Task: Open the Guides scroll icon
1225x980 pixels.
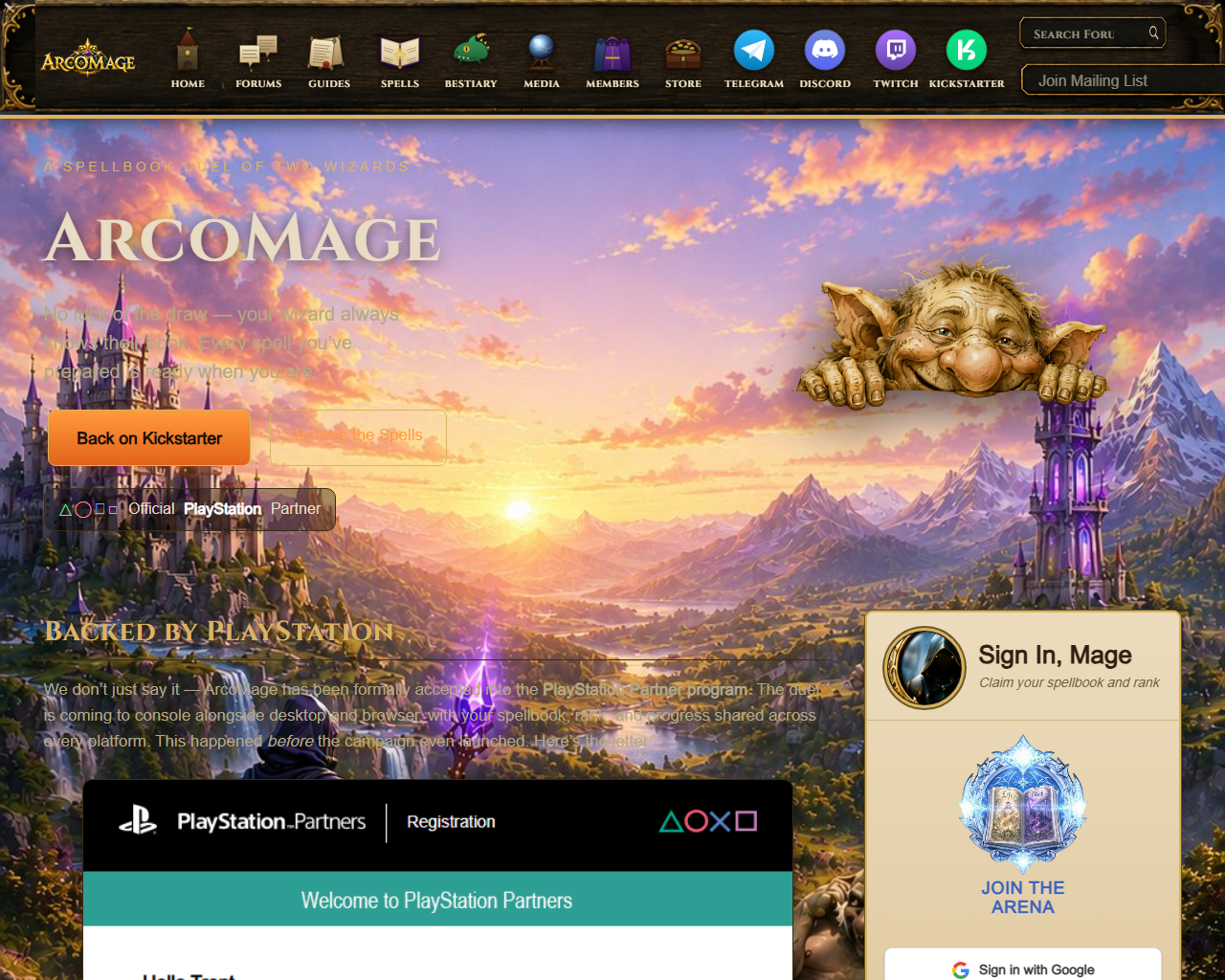Action: point(326,53)
